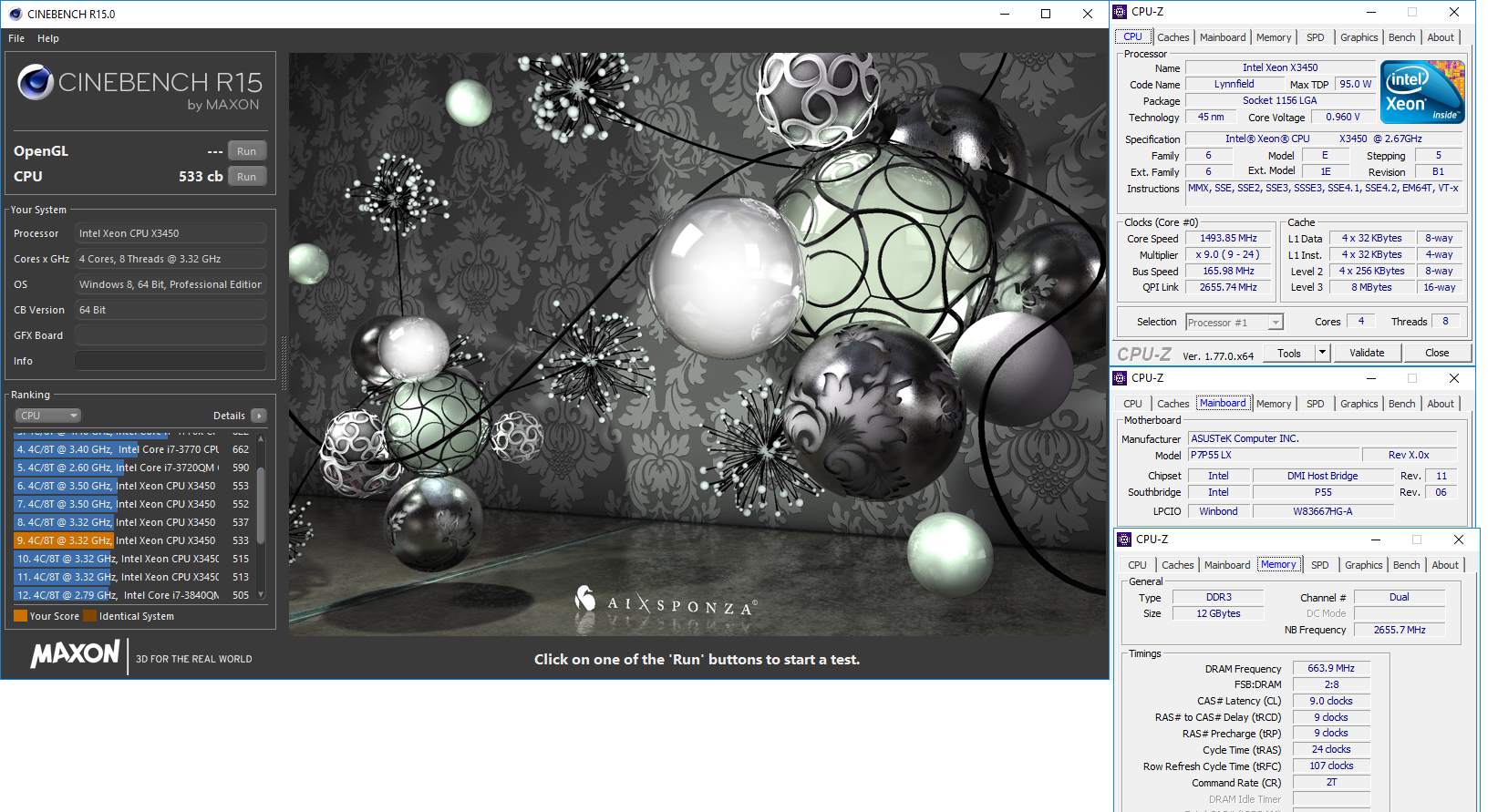
Task: Select SPD tab in the Mainboard CPU-Z window
Action: click(1316, 404)
